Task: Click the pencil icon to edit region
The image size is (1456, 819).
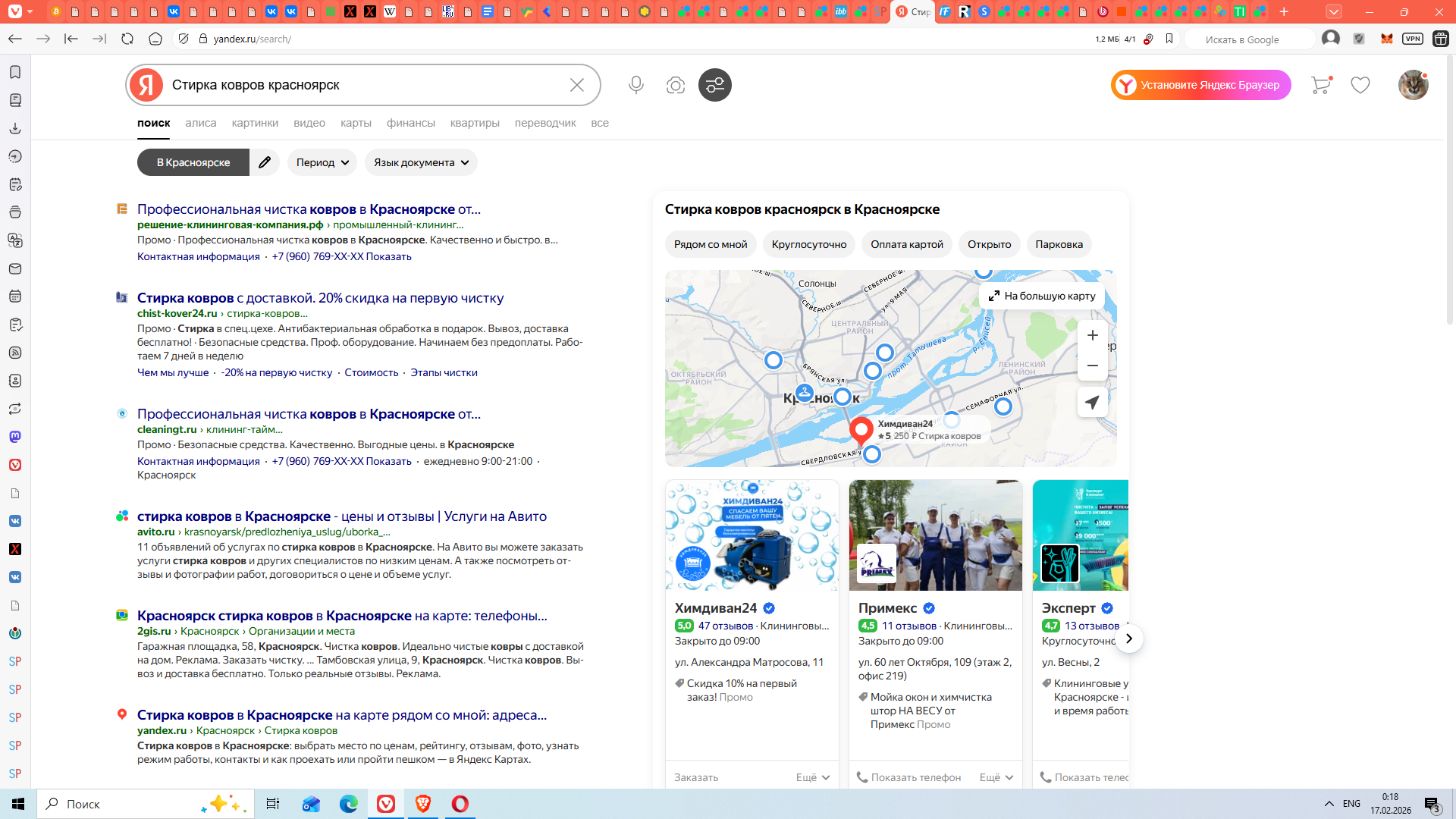Action: click(x=265, y=162)
